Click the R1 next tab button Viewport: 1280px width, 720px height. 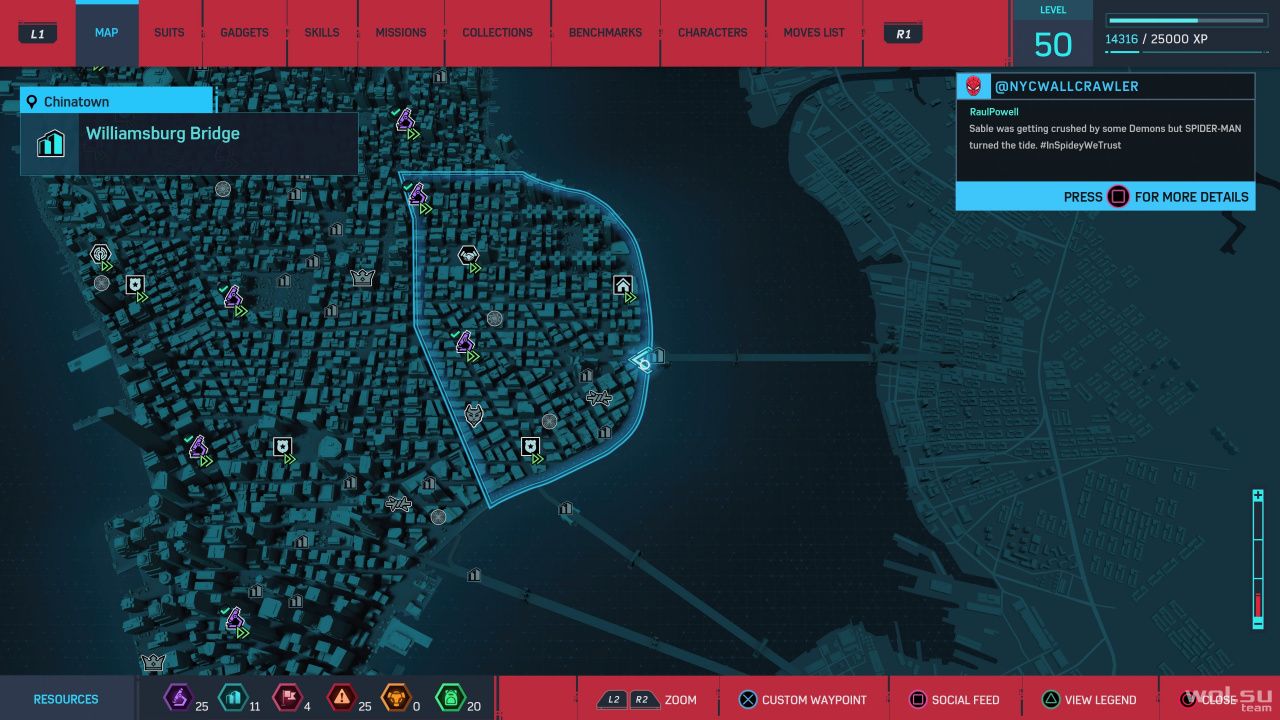pyautogui.click(x=904, y=33)
